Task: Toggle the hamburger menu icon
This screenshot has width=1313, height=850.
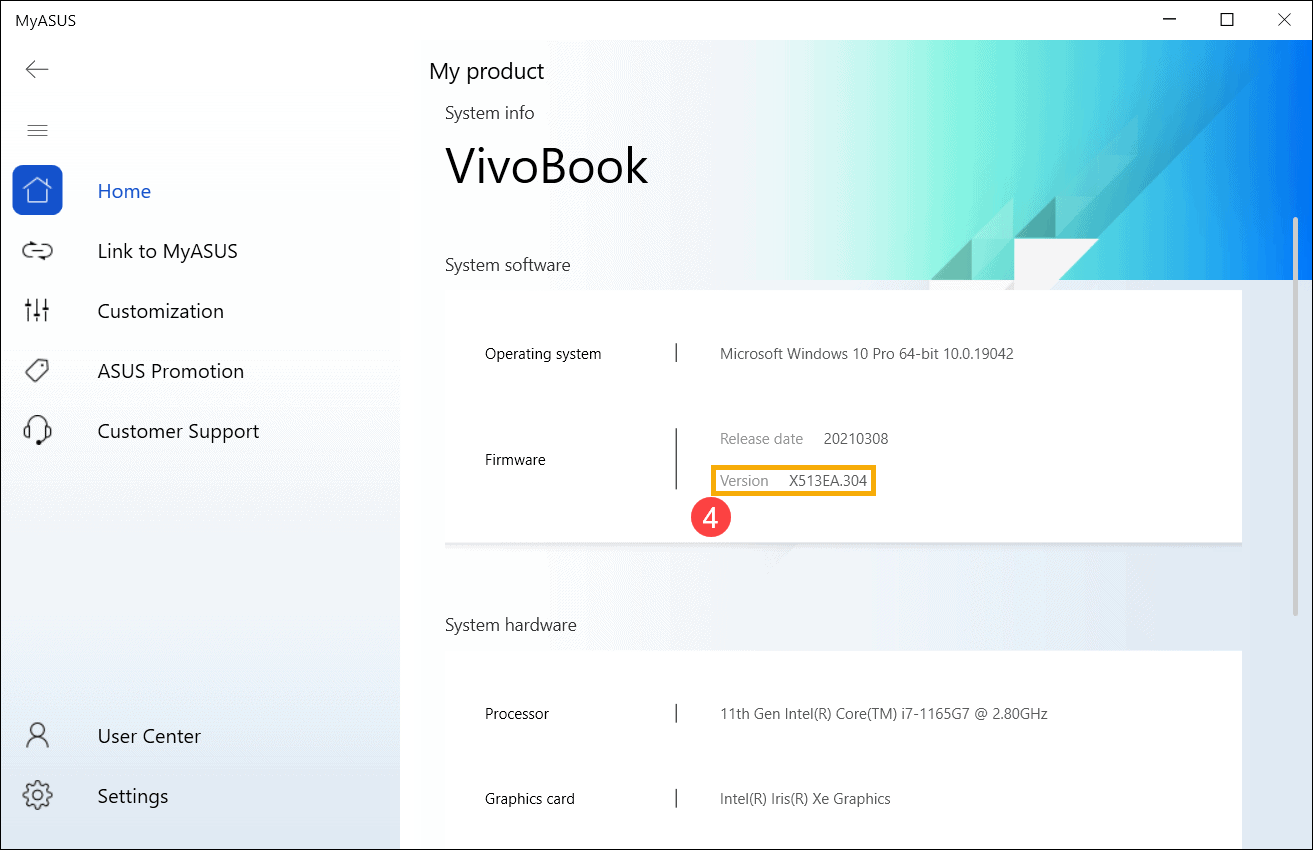Action: [37, 130]
